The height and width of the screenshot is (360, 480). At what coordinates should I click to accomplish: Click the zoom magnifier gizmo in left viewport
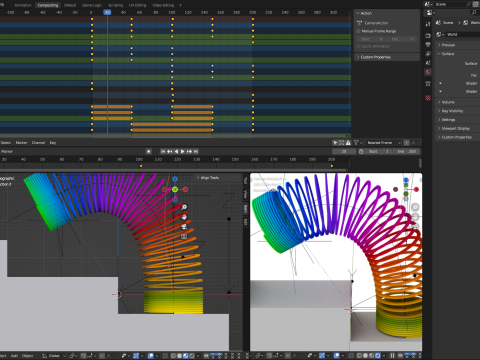[x=184, y=207]
